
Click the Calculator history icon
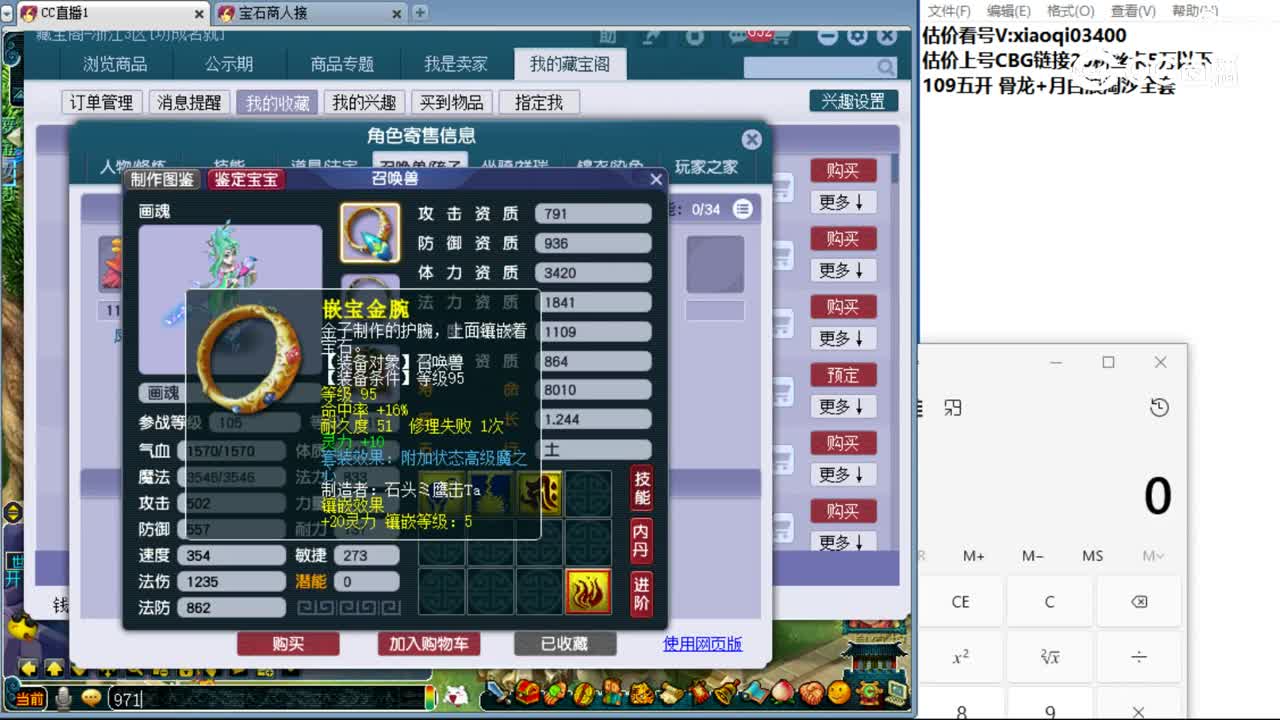pyautogui.click(x=1159, y=408)
